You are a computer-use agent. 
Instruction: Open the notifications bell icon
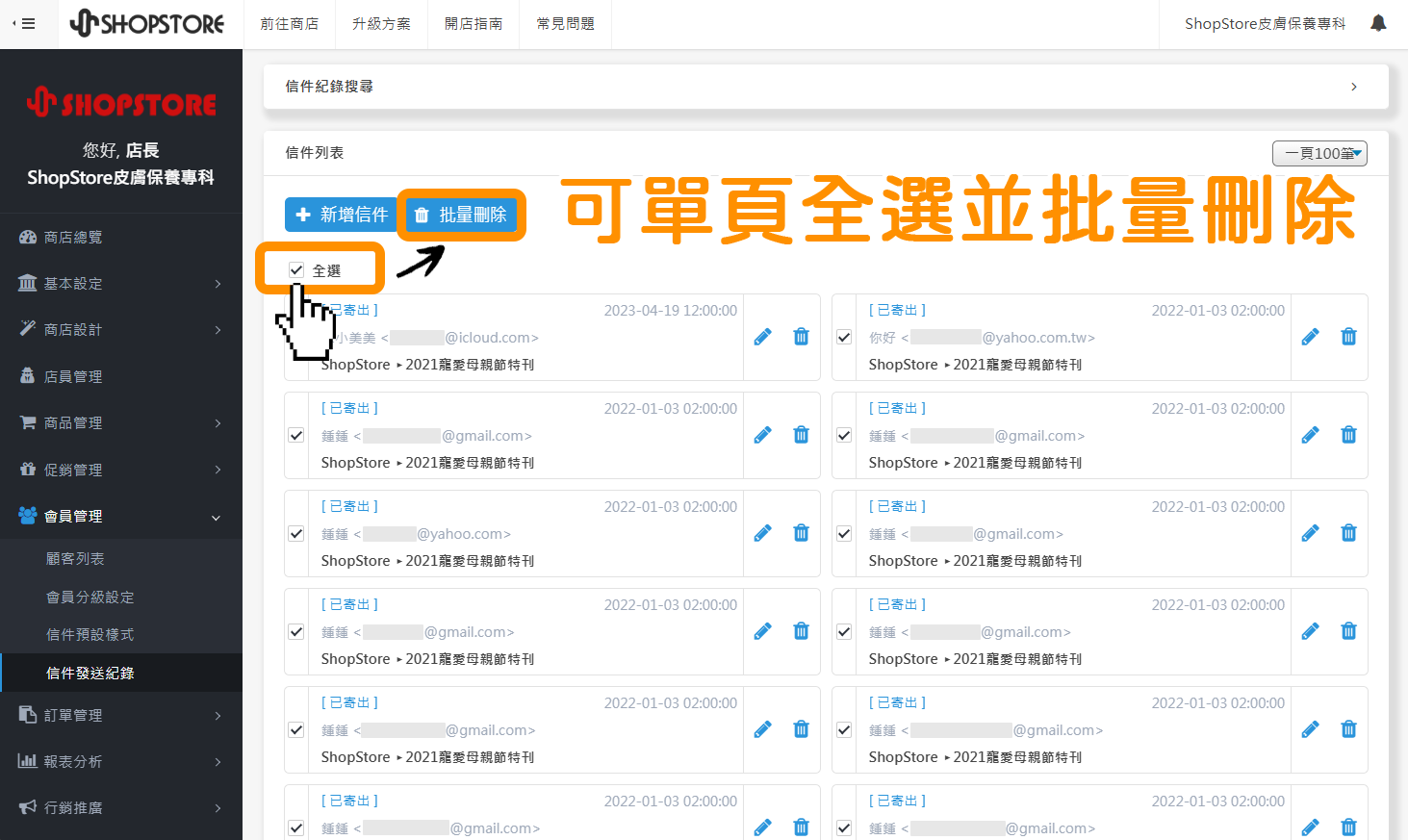1378,23
